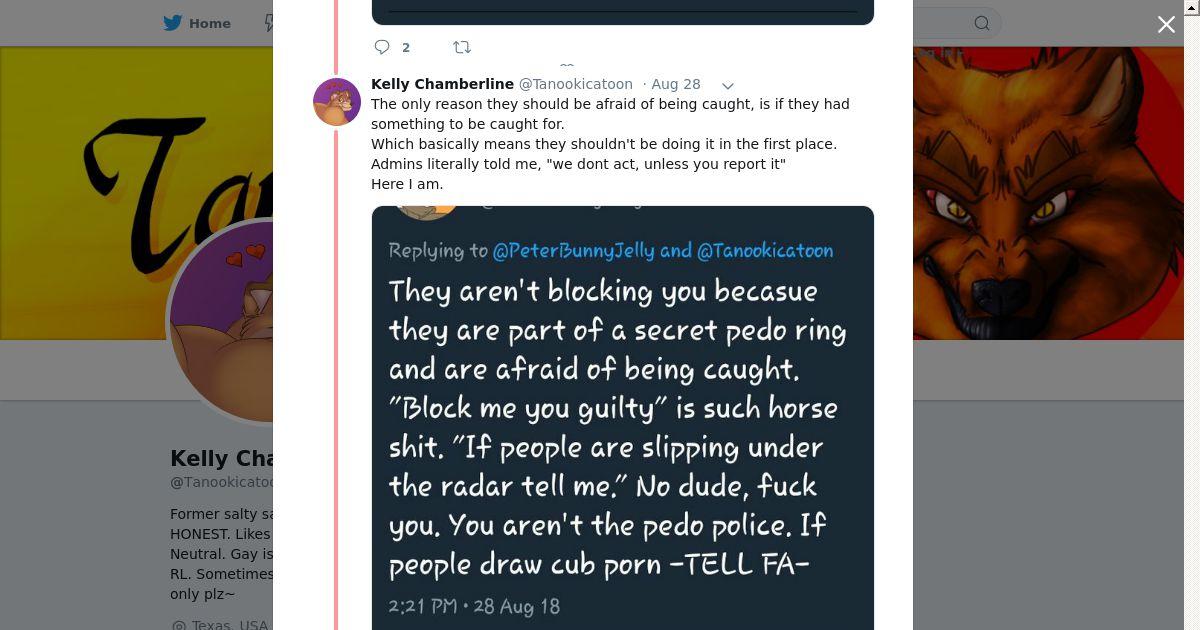
Task: Click the reply speech bubble icon
Action: click(382, 47)
